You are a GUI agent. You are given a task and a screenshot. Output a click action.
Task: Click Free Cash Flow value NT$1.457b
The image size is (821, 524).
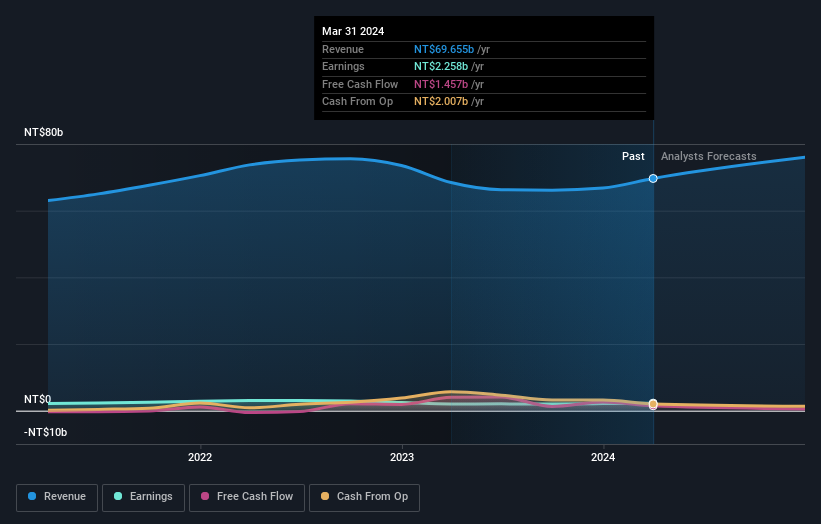[x=441, y=84]
